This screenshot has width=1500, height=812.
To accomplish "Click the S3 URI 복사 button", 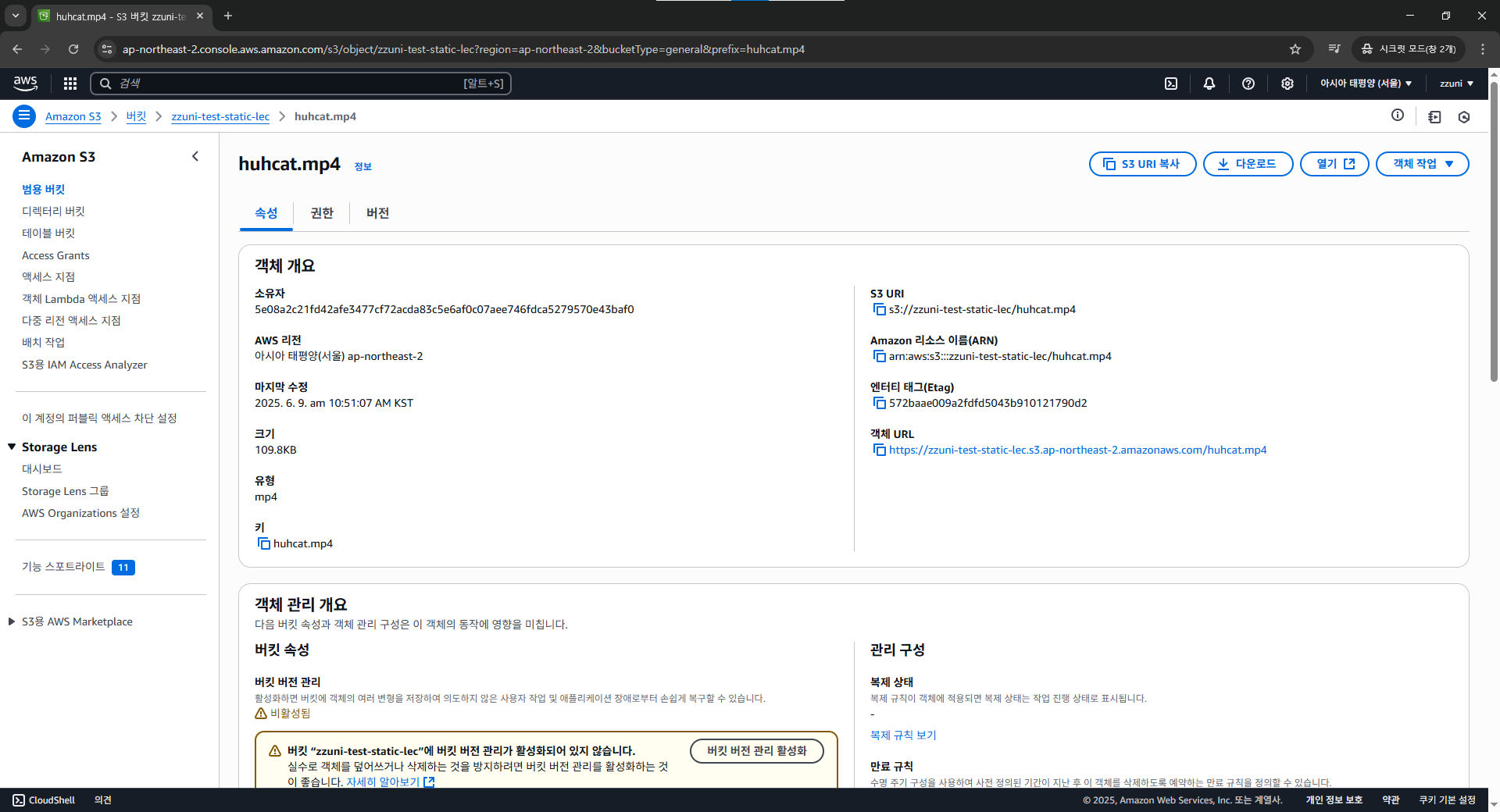I will [x=1142, y=164].
